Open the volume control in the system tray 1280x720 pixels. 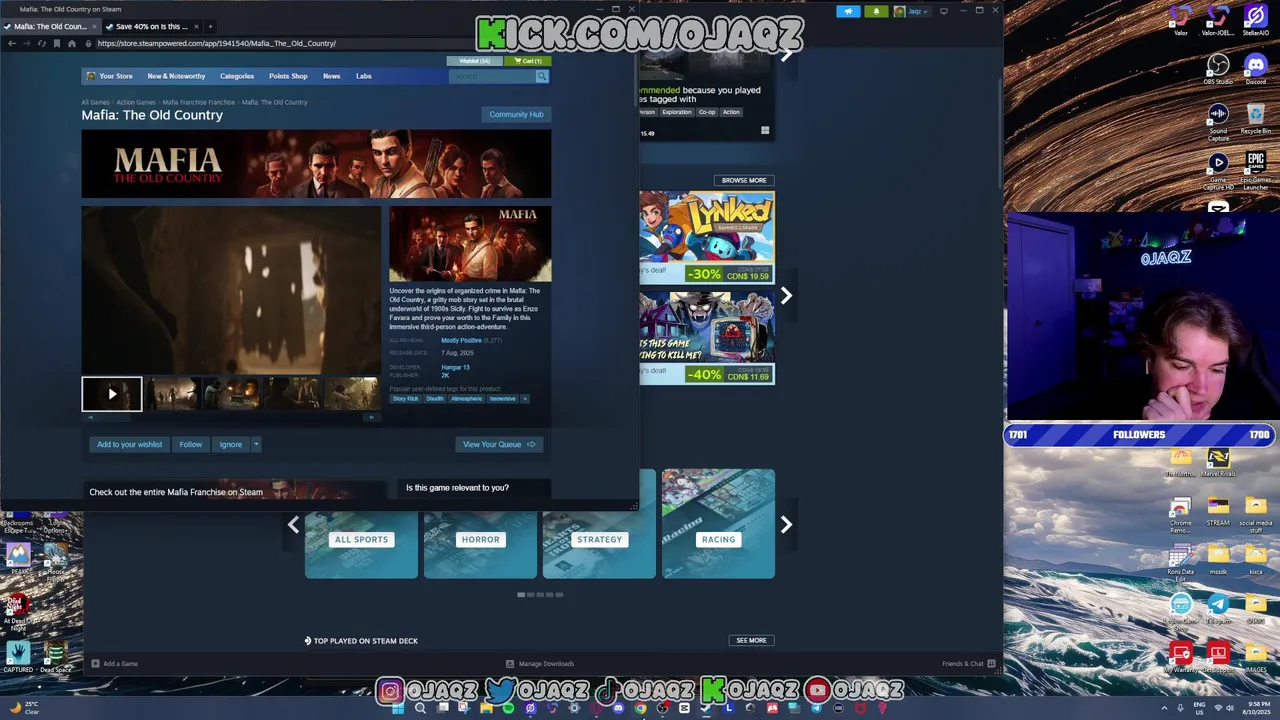pyautogui.click(x=1229, y=708)
